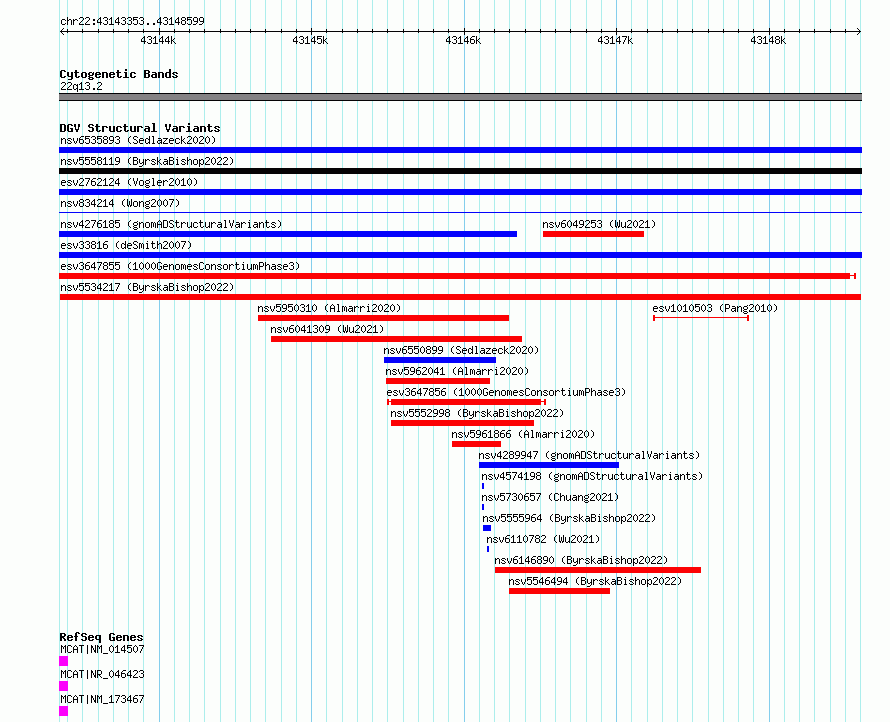
Task: Open the nsv6550899 (Sedlazeck2020) label
Action: [x=461, y=350]
